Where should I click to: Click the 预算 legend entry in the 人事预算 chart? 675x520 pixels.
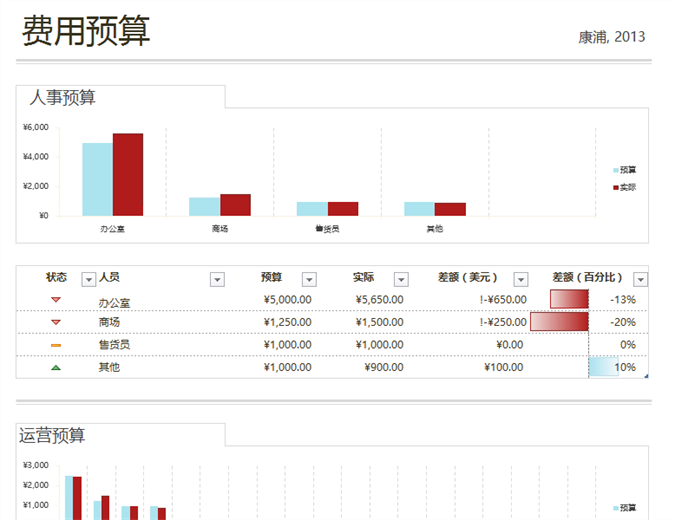[624, 170]
